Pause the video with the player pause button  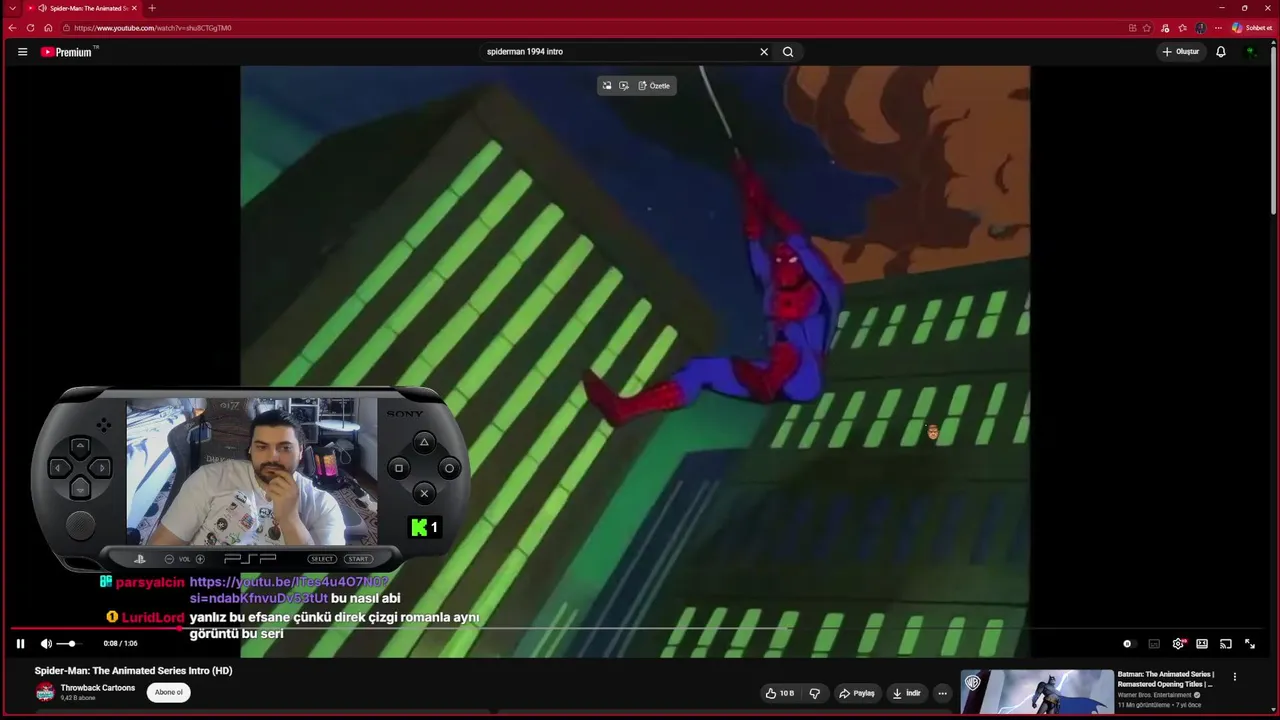pos(20,644)
